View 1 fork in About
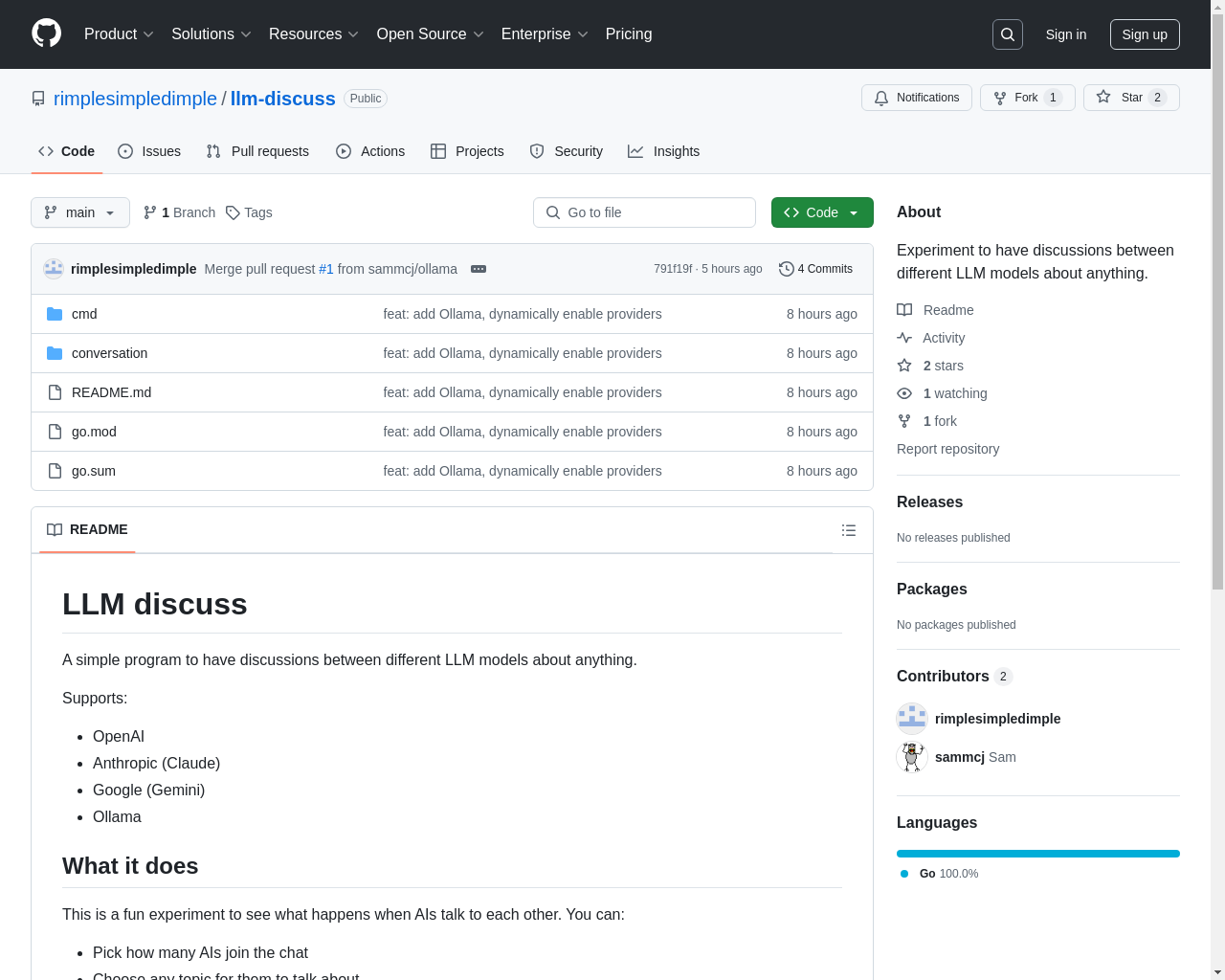The width and height of the screenshot is (1225, 980). click(x=927, y=421)
